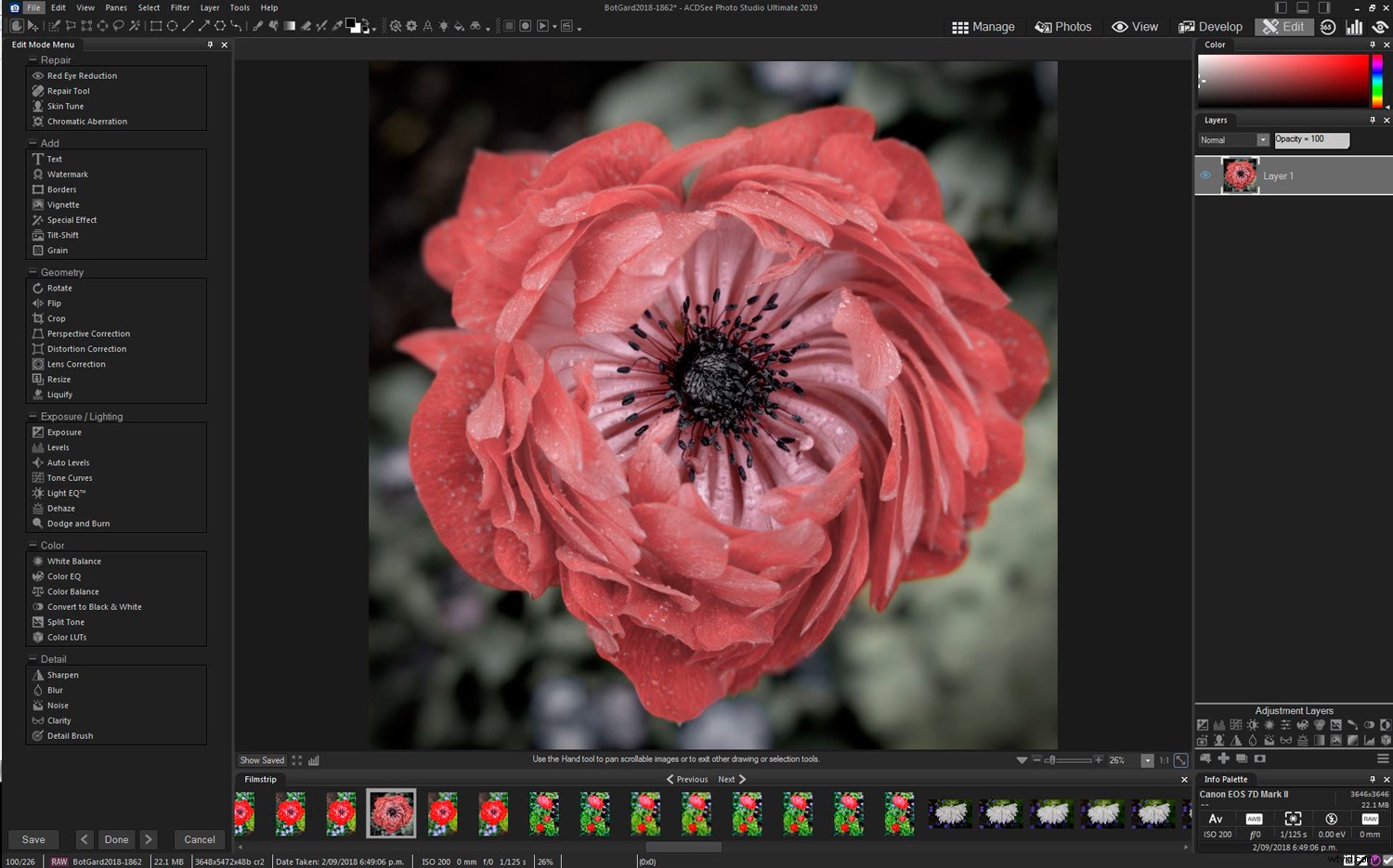Add an Exposure adjustment layer
1393x868 pixels.
pyautogui.click(x=1203, y=724)
